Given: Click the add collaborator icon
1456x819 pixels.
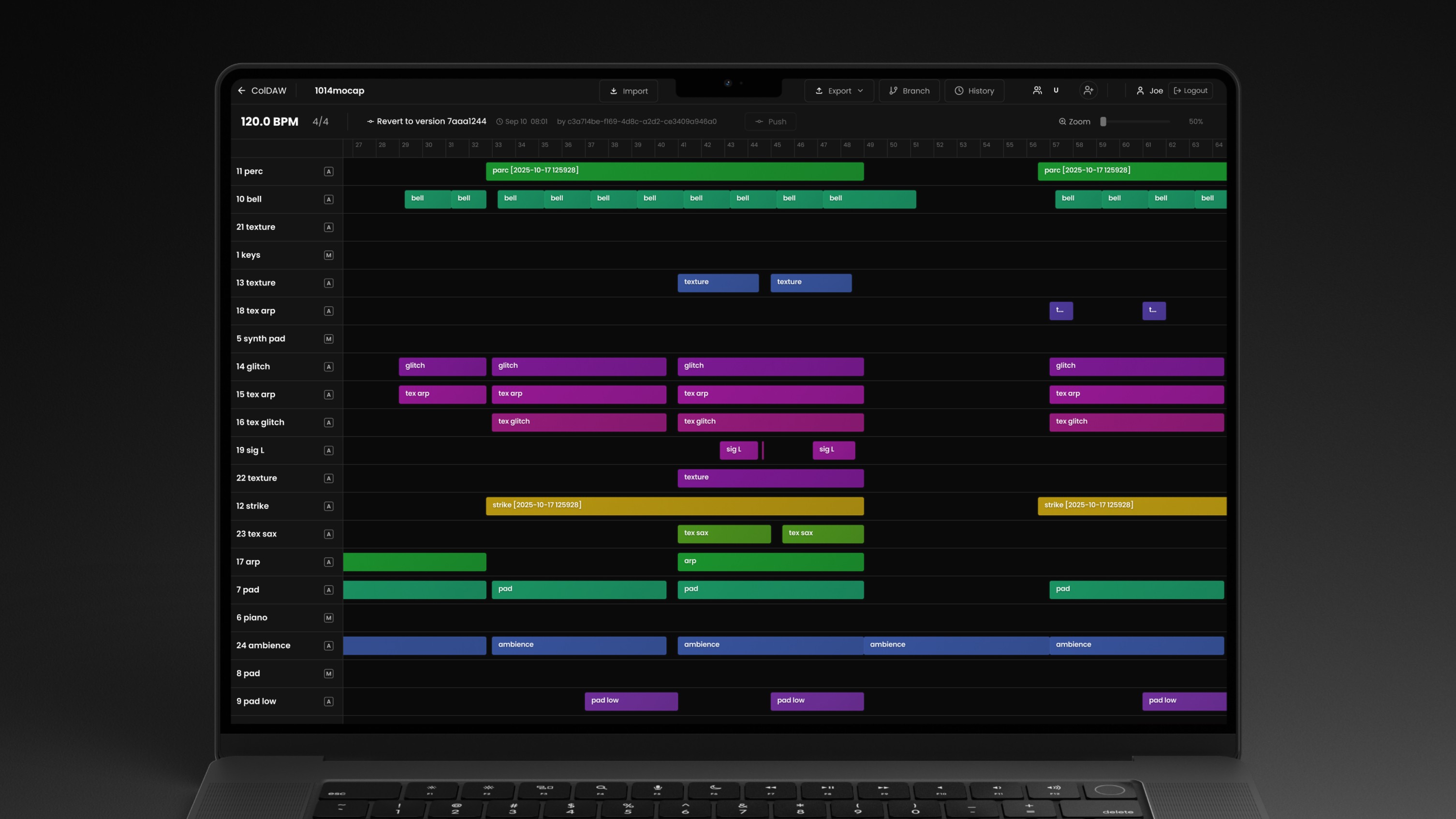Looking at the screenshot, I should [1088, 90].
